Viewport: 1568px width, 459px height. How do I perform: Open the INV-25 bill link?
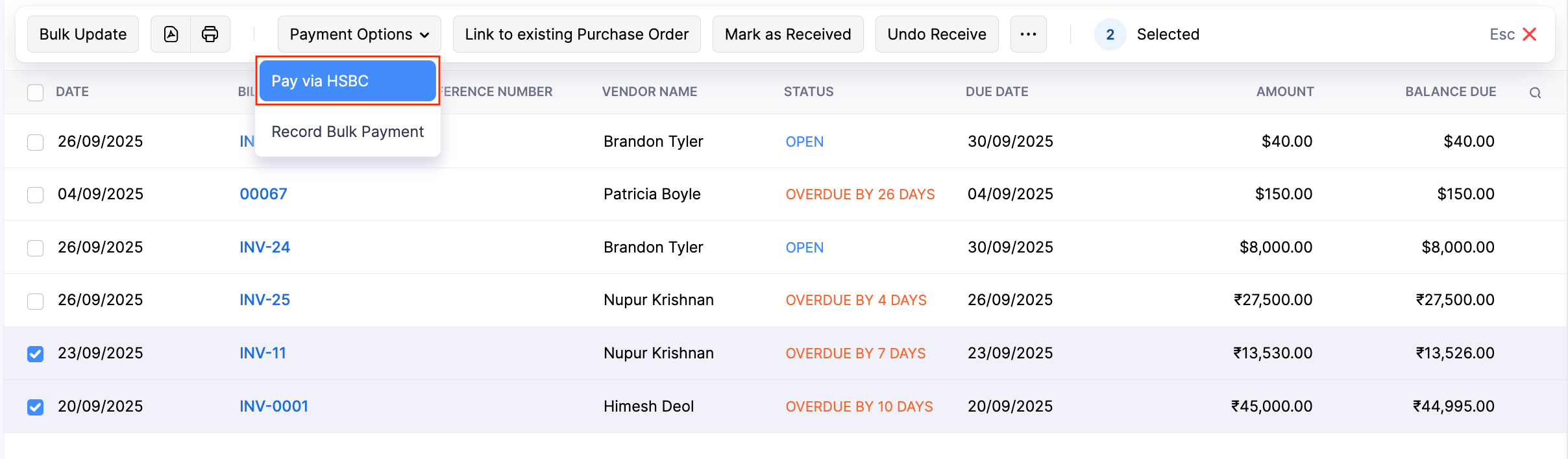pos(265,300)
